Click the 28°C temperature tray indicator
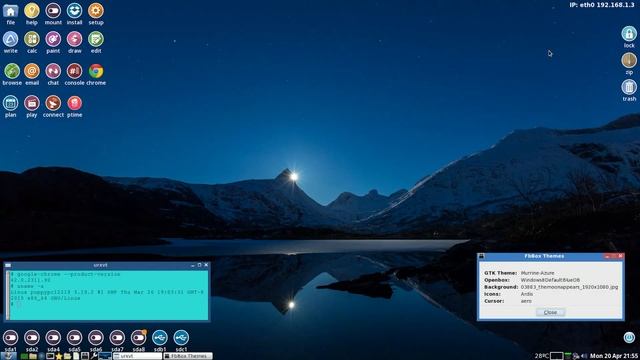This screenshot has height=360, width=640. [542, 356]
